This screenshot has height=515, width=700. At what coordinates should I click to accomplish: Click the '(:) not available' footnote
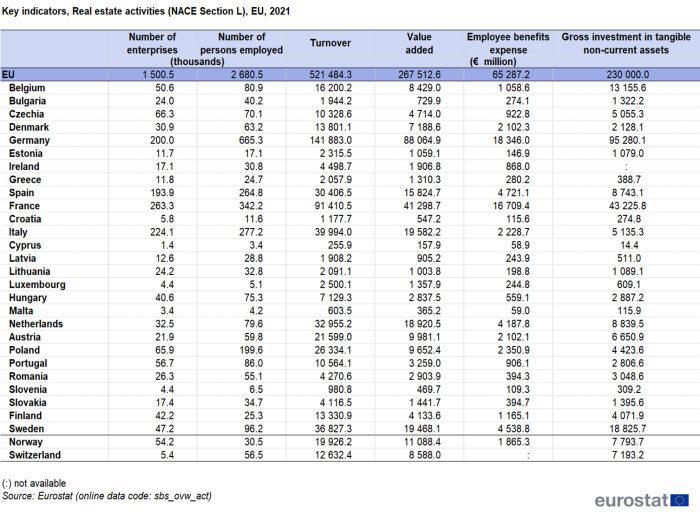[x=34, y=483]
